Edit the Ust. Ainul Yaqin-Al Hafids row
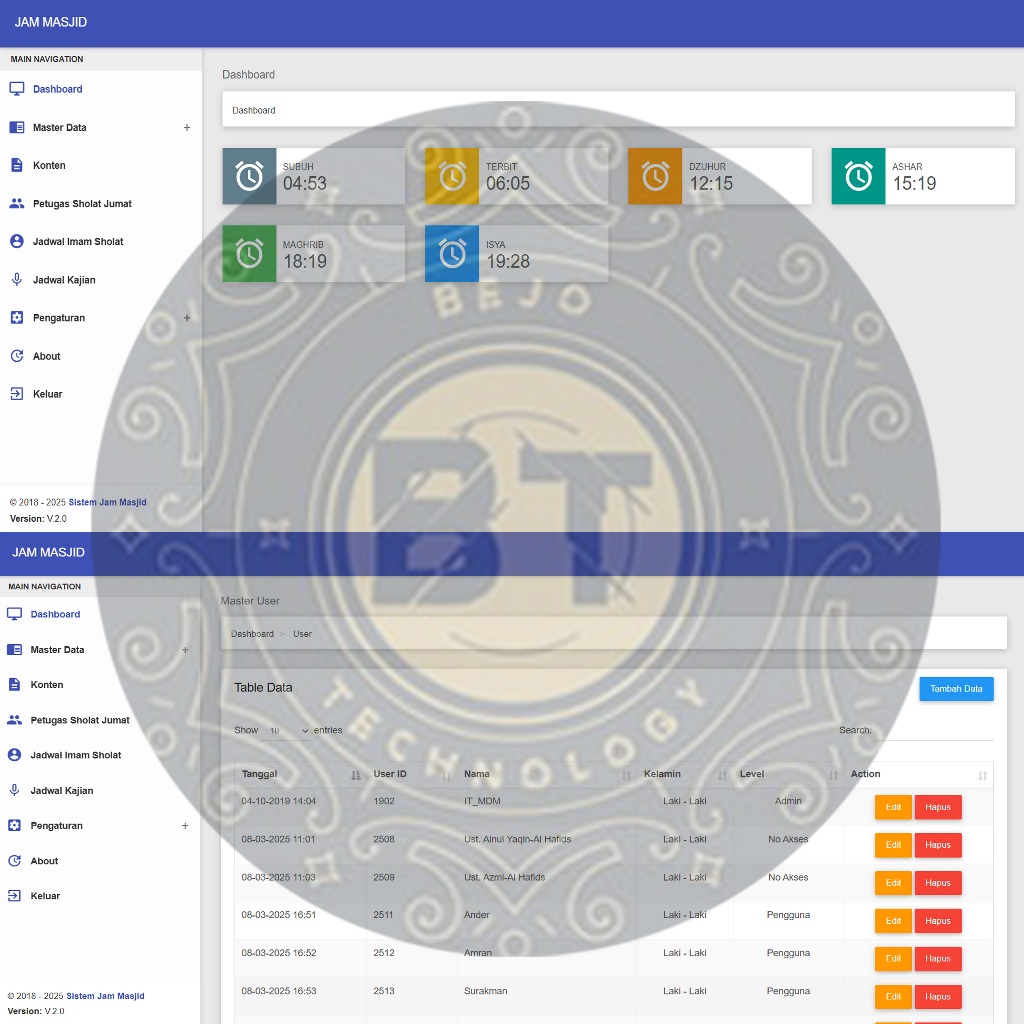The height and width of the screenshot is (1024, 1024). 893,845
